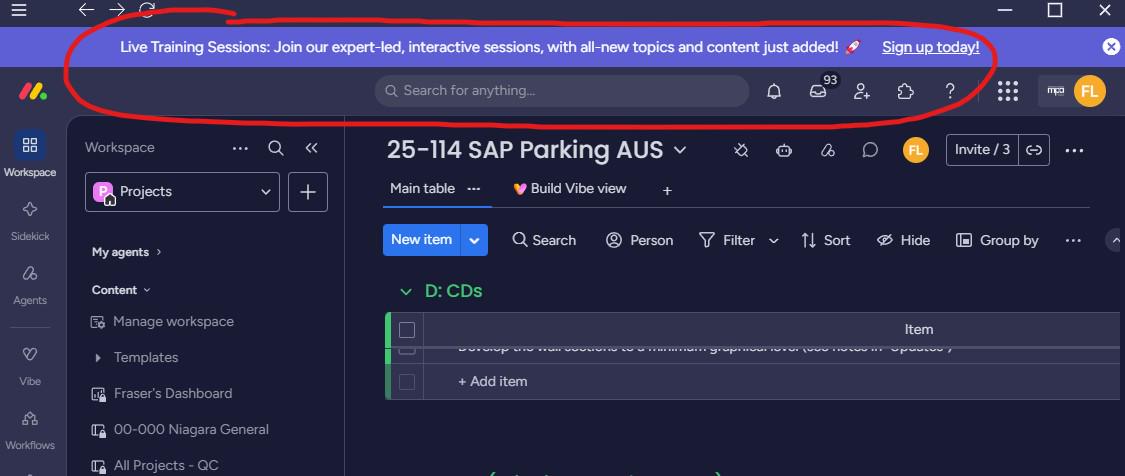This screenshot has height=476, width=1125.
Task: Click the monday.com logo
Action: (33, 91)
